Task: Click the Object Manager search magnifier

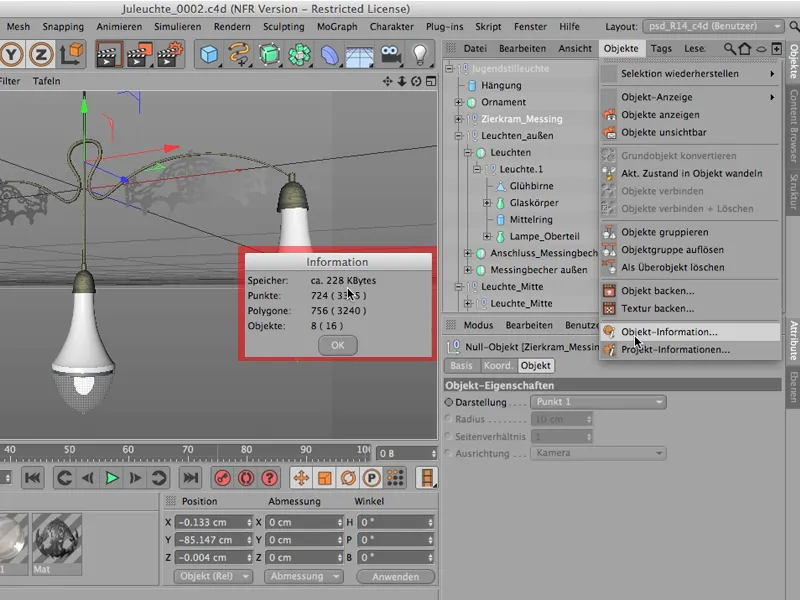Action: click(730, 48)
